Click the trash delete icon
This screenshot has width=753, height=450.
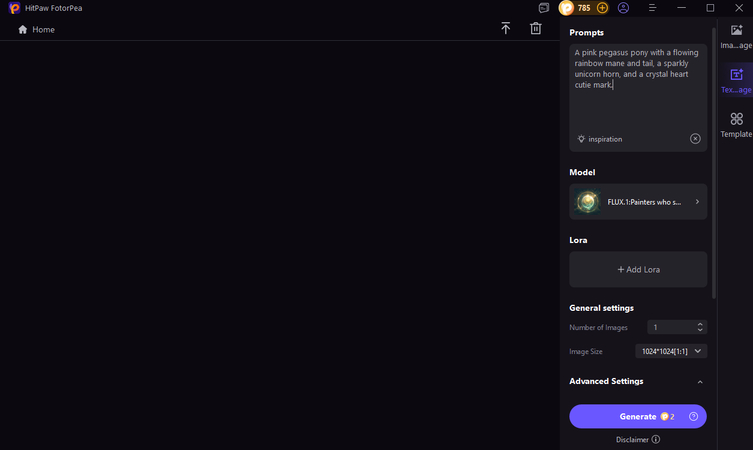click(536, 29)
